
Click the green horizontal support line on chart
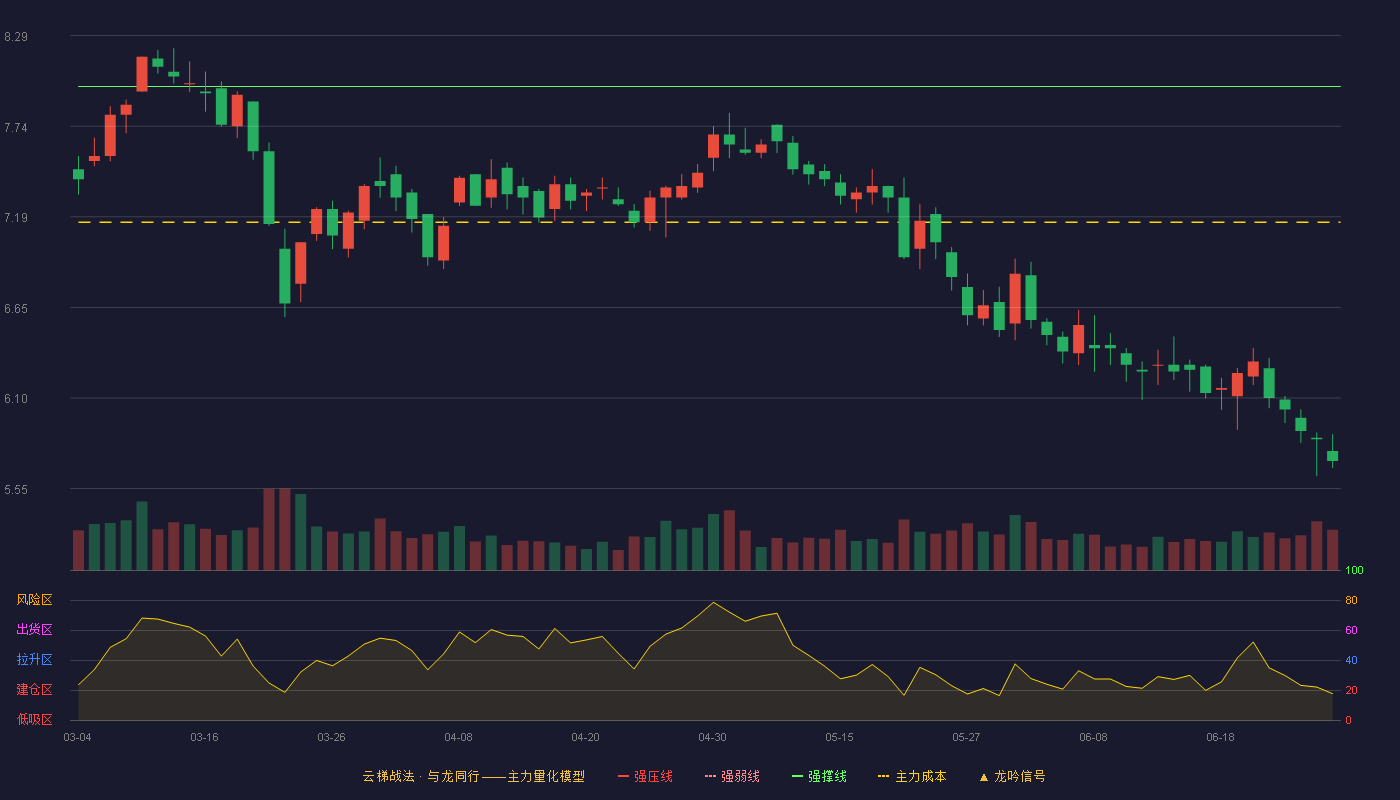709,87
